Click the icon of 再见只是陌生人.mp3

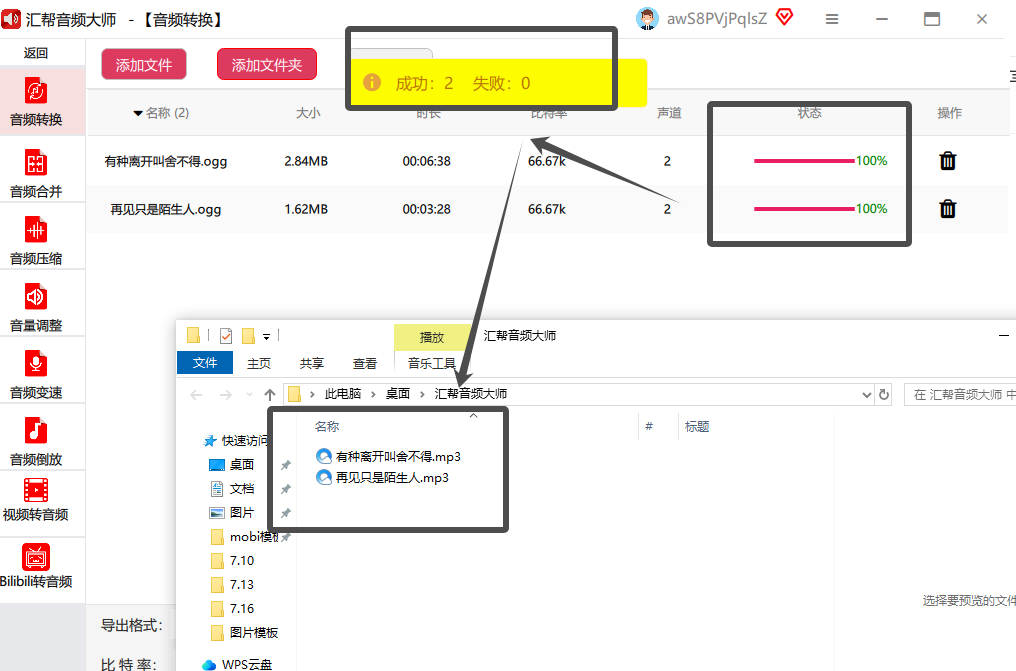coord(324,478)
